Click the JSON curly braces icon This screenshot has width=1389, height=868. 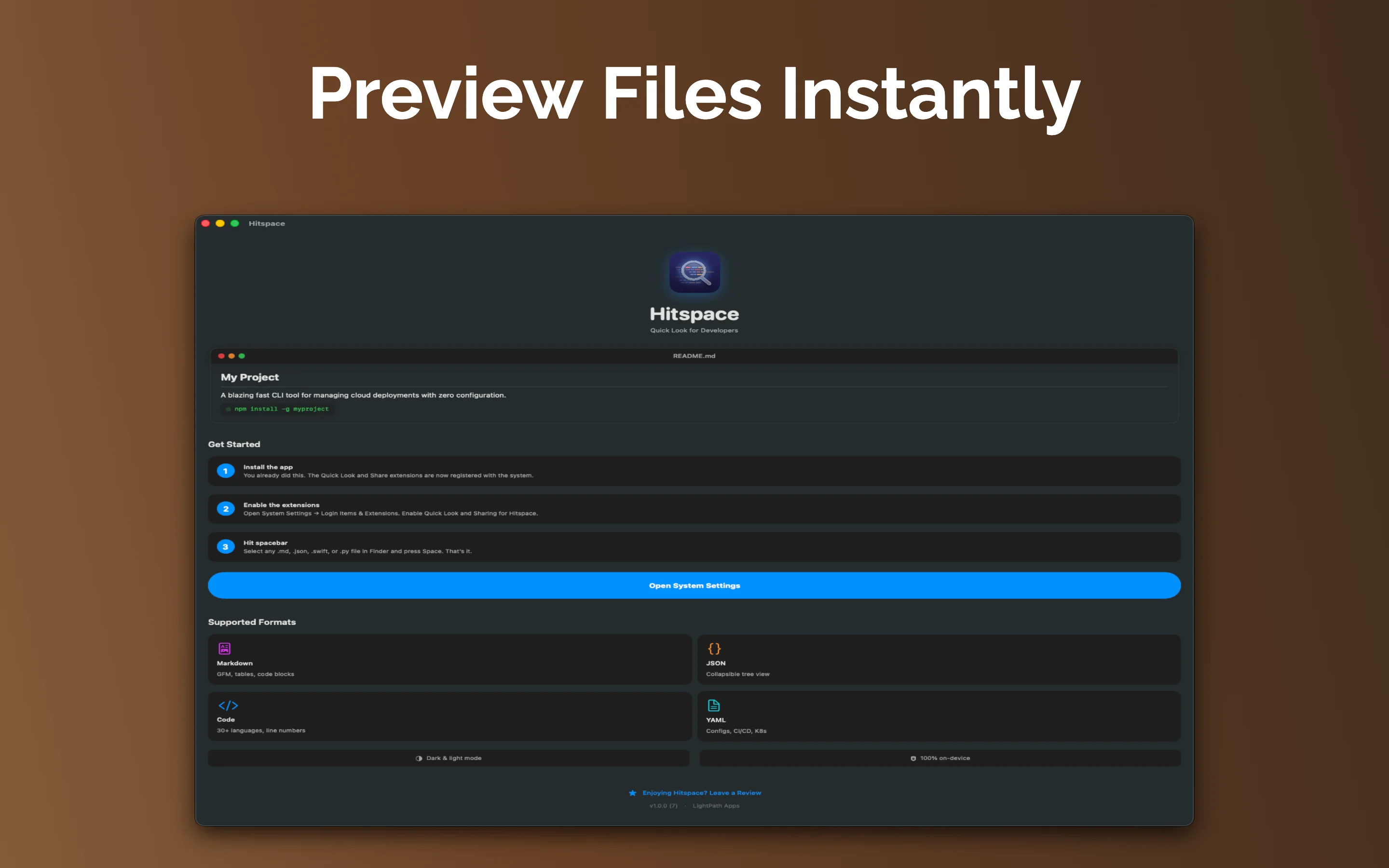[714, 648]
